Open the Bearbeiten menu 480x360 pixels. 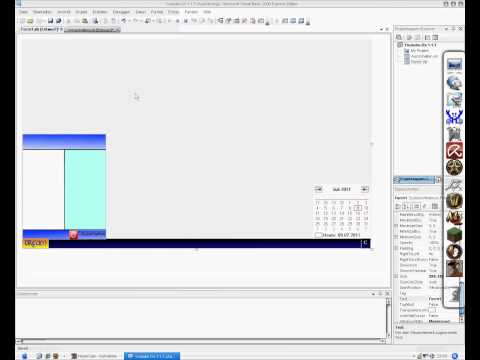(42, 12)
